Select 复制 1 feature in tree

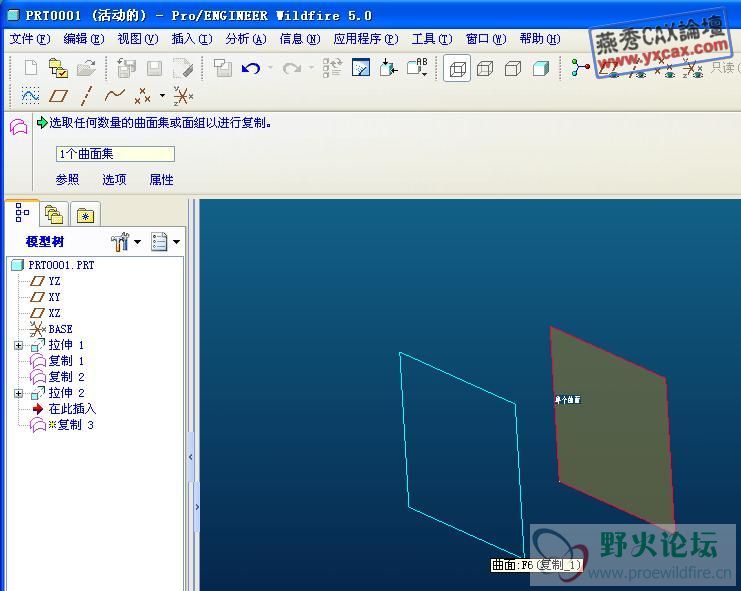tap(57, 361)
